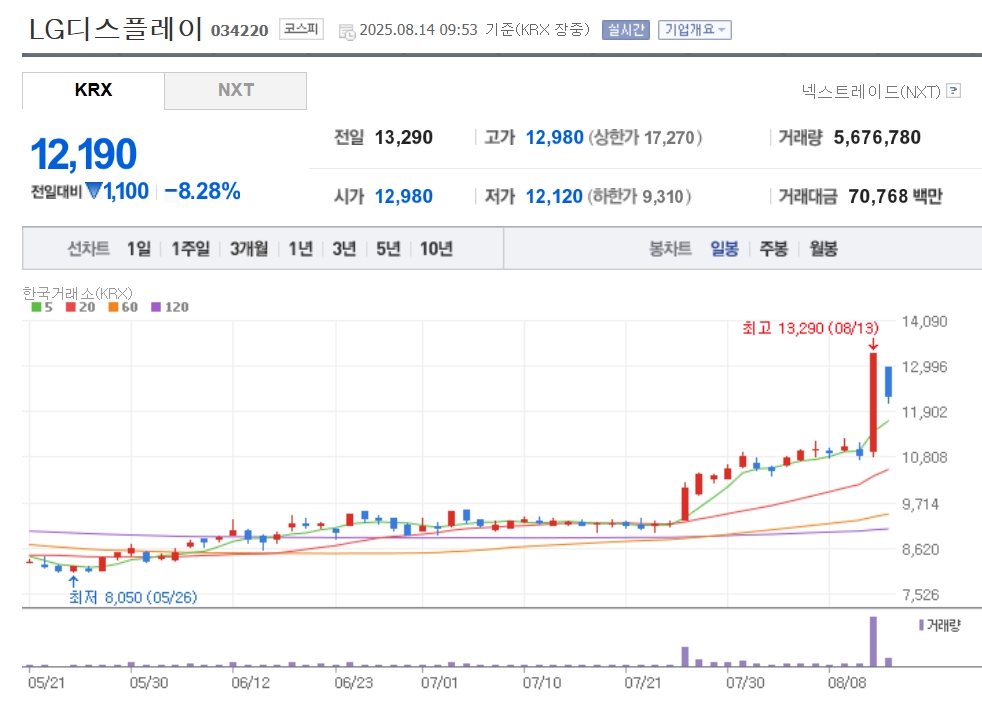Image resolution: width=982 pixels, height=704 pixels.
Task: Click the blue down-triangle price change indicator
Action: coord(94,190)
